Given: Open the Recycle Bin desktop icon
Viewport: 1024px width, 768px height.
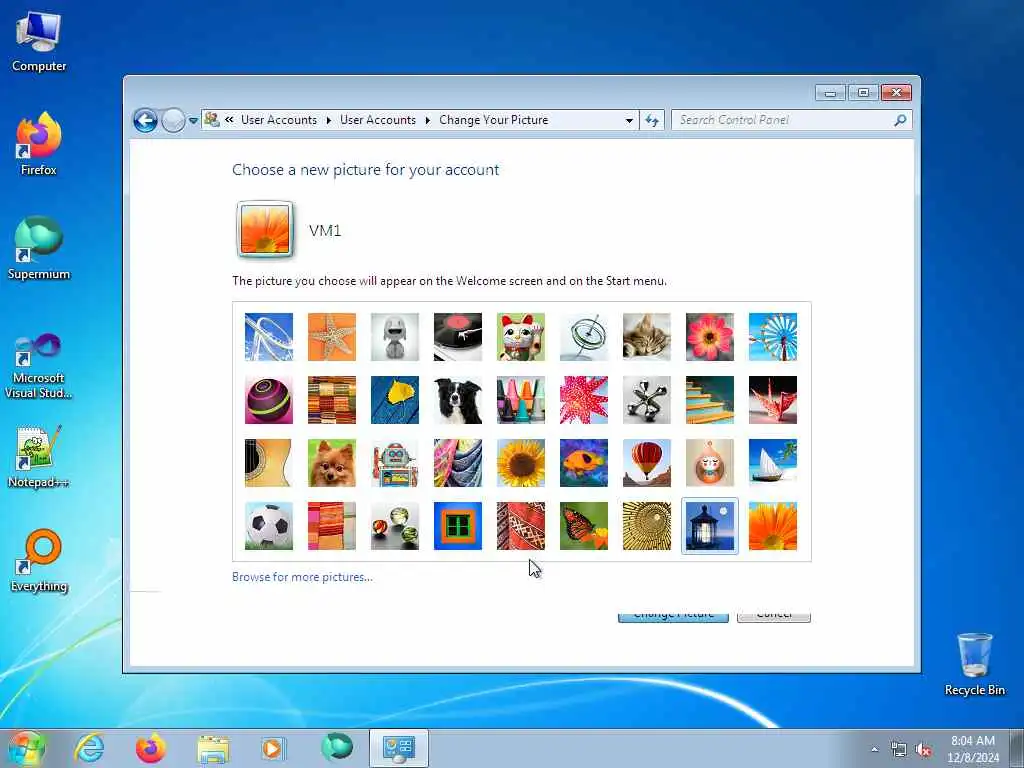Looking at the screenshot, I should click(974, 664).
